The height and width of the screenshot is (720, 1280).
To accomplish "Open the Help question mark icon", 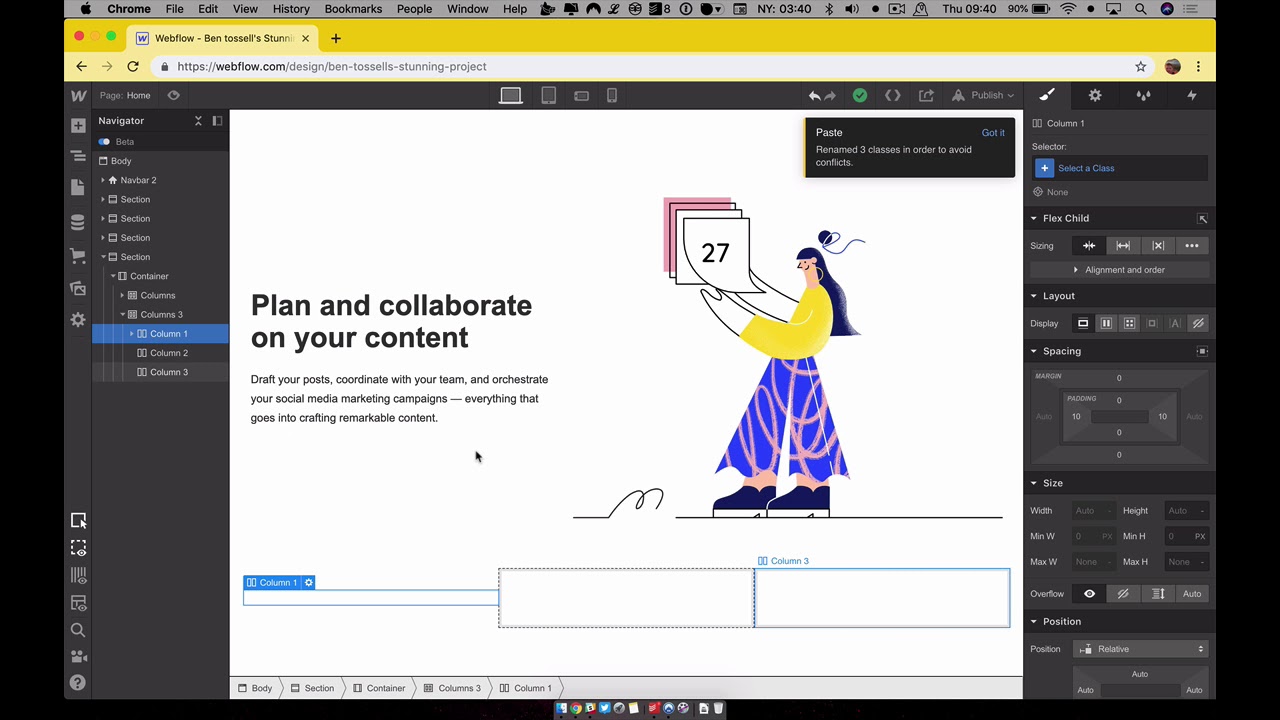I will [x=78, y=683].
